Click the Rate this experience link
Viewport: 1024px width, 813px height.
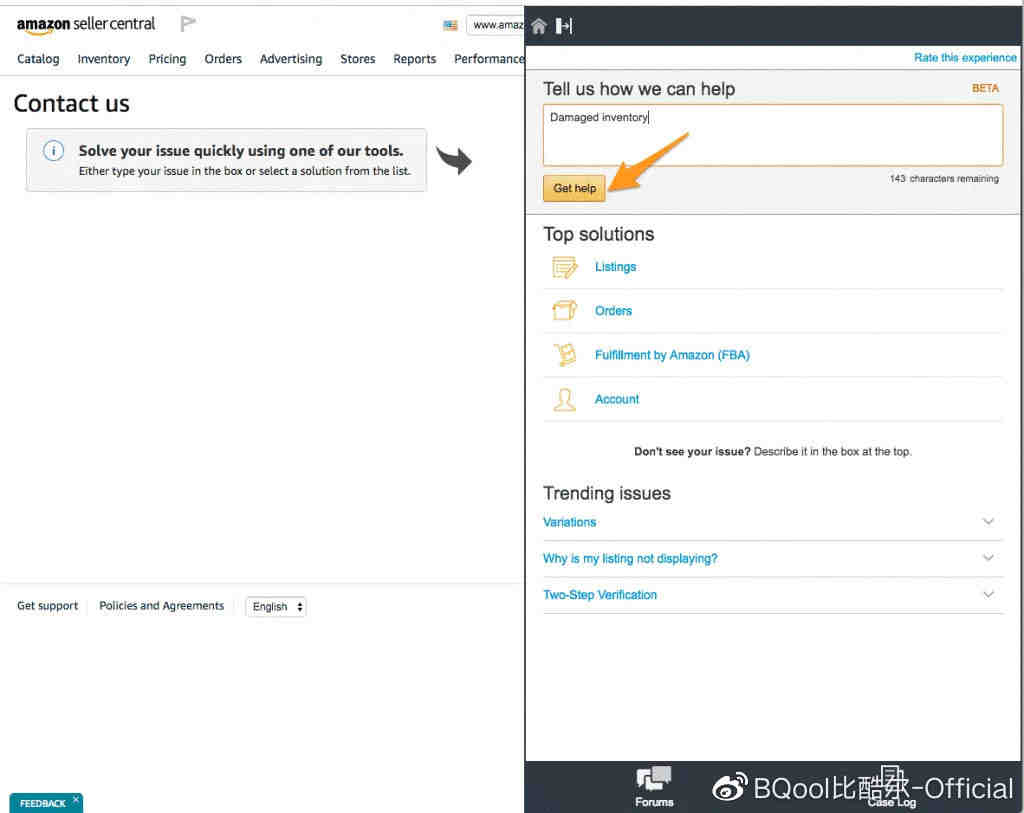click(965, 57)
